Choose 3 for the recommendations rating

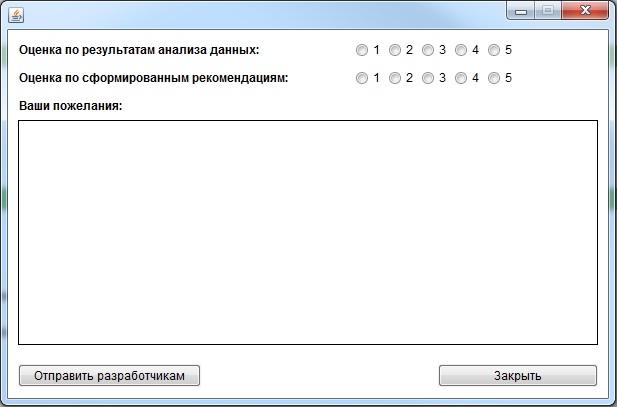coord(428,78)
